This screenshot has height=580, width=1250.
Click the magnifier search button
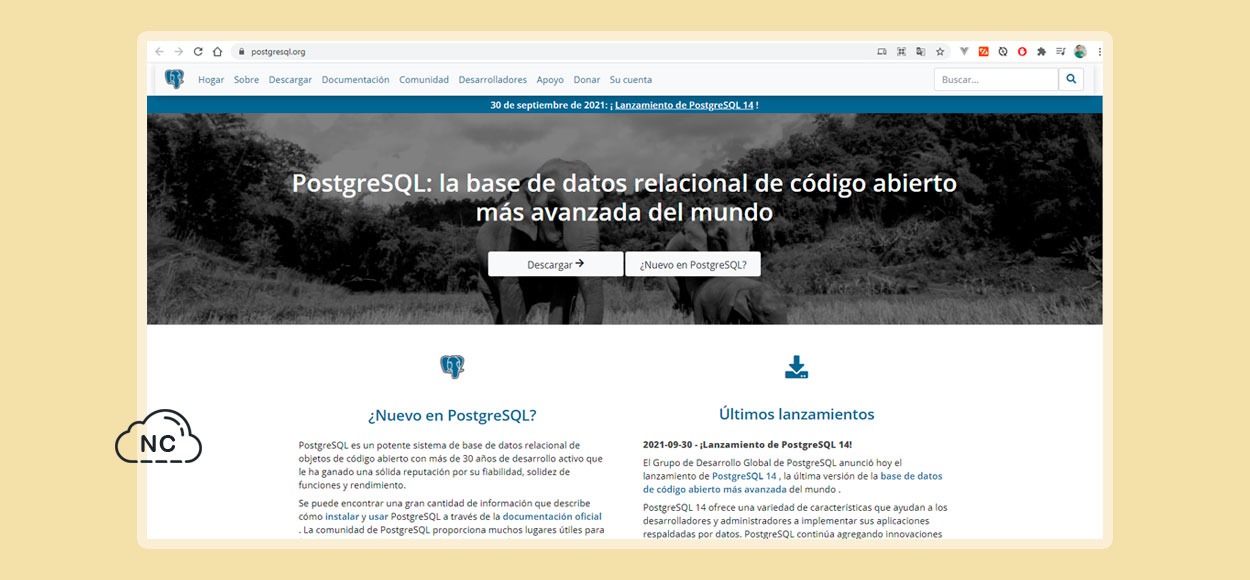[x=1071, y=79]
